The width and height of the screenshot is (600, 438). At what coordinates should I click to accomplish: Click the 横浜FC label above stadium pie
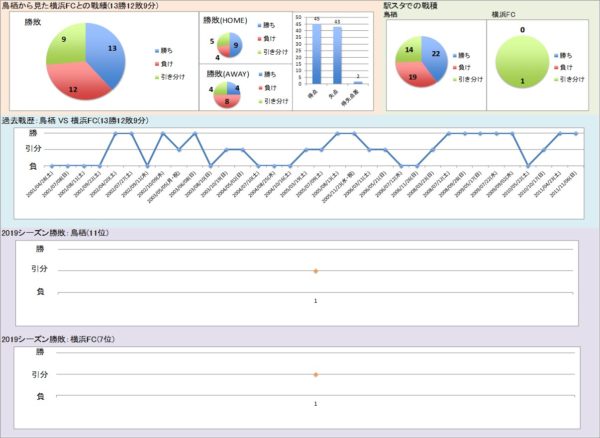[x=503, y=14]
